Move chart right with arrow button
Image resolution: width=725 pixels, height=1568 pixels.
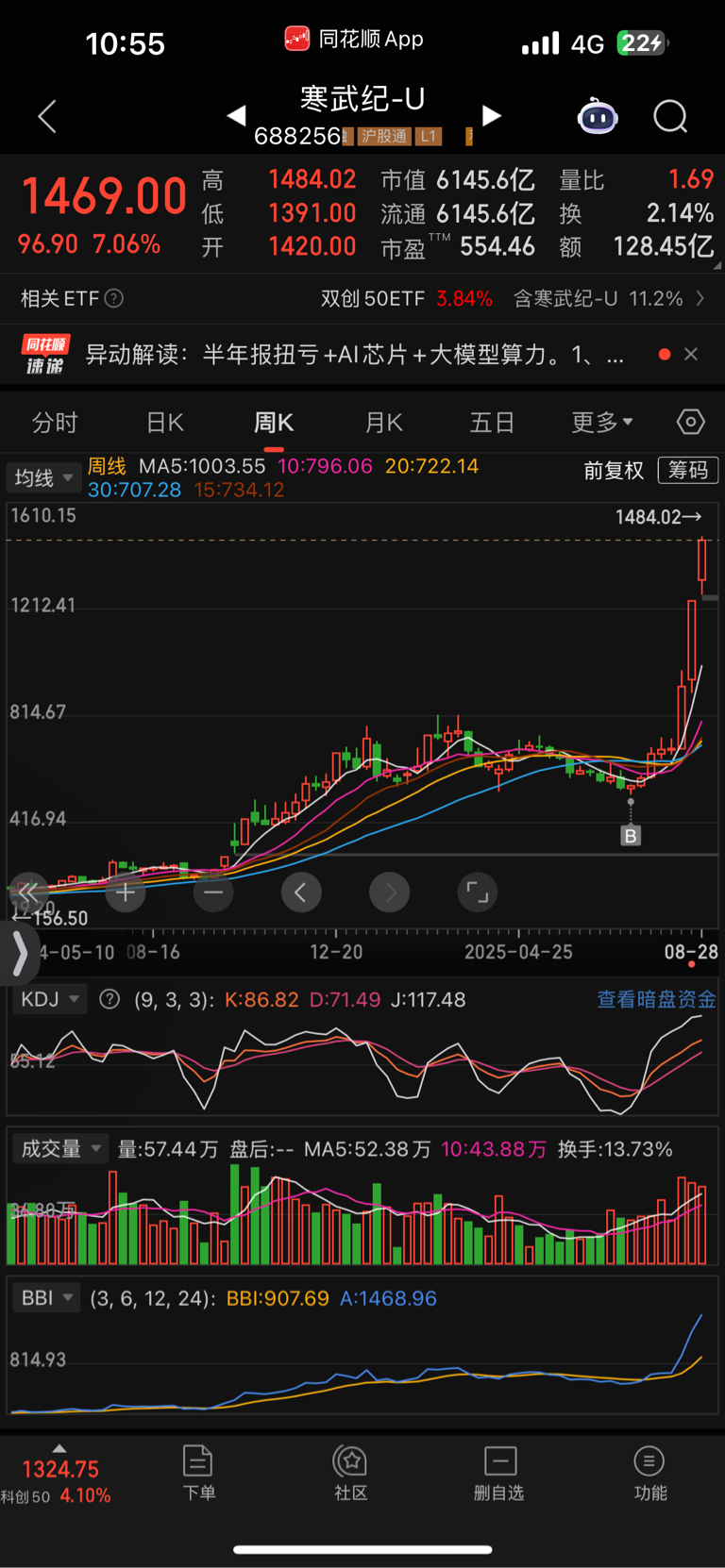coord(390,892)
